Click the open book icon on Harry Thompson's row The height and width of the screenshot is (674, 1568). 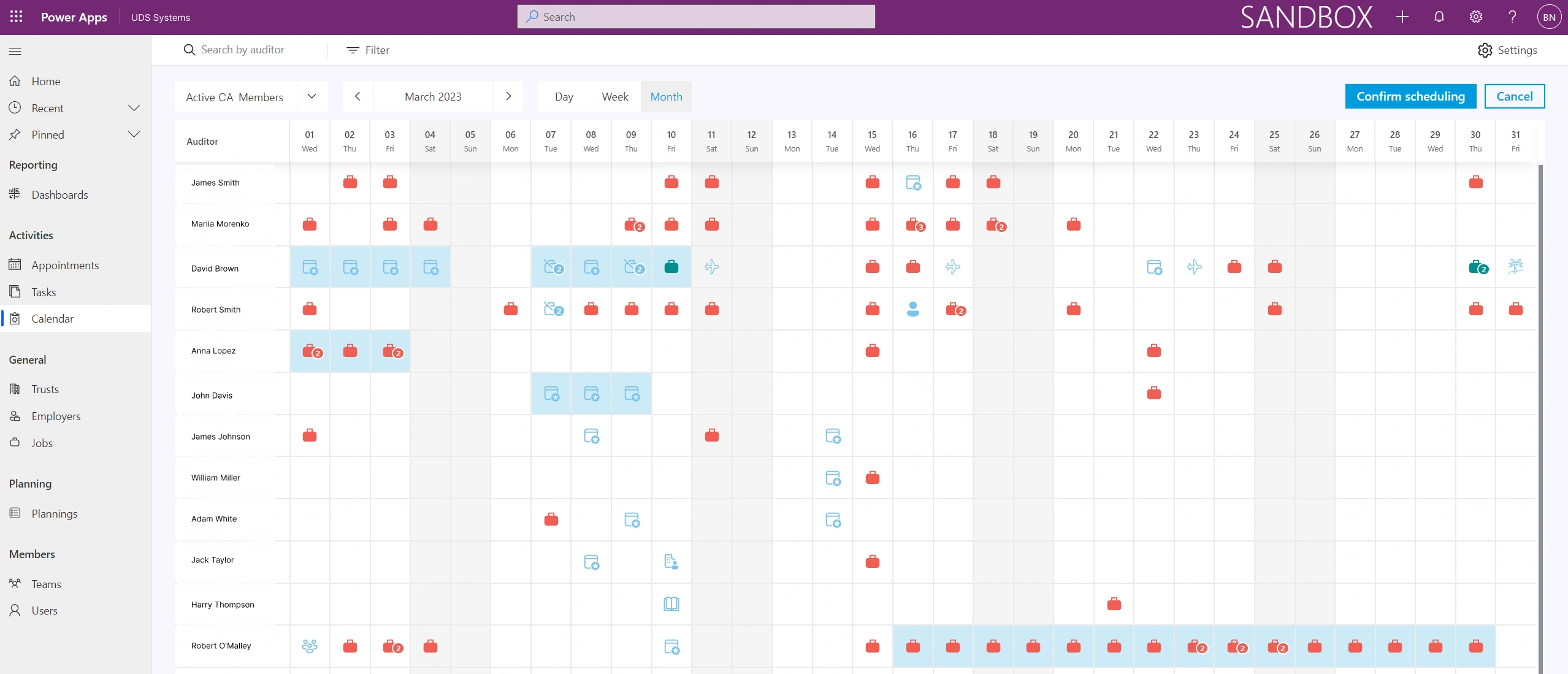671,604
